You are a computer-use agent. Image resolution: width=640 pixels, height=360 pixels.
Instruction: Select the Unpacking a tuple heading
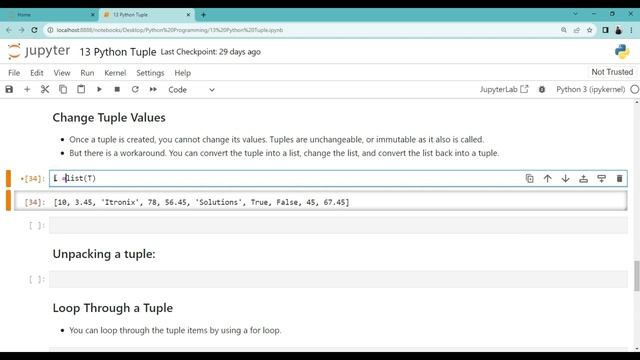tap(104, 254)
